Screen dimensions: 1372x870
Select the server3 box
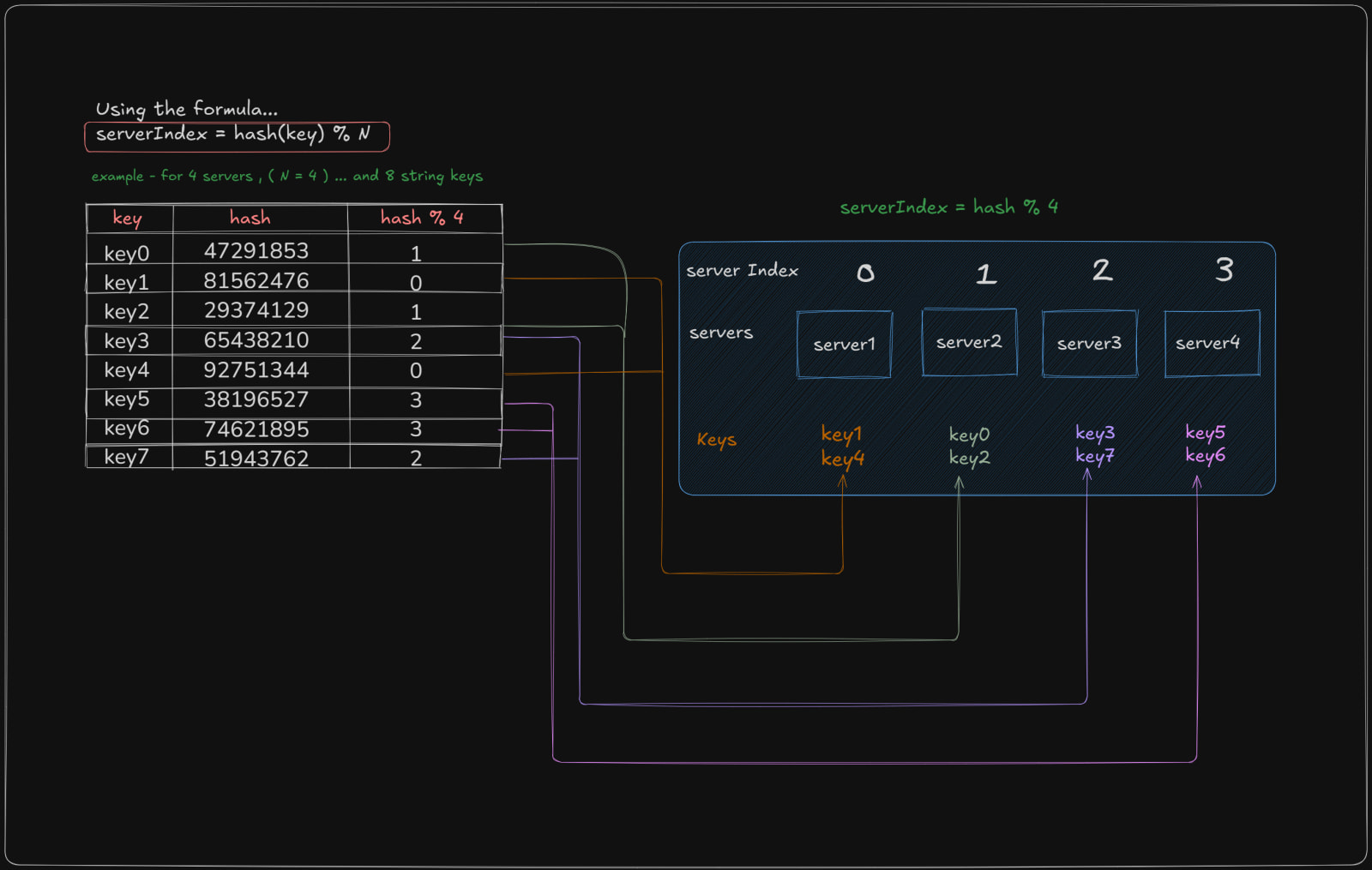coord(1090,344)
